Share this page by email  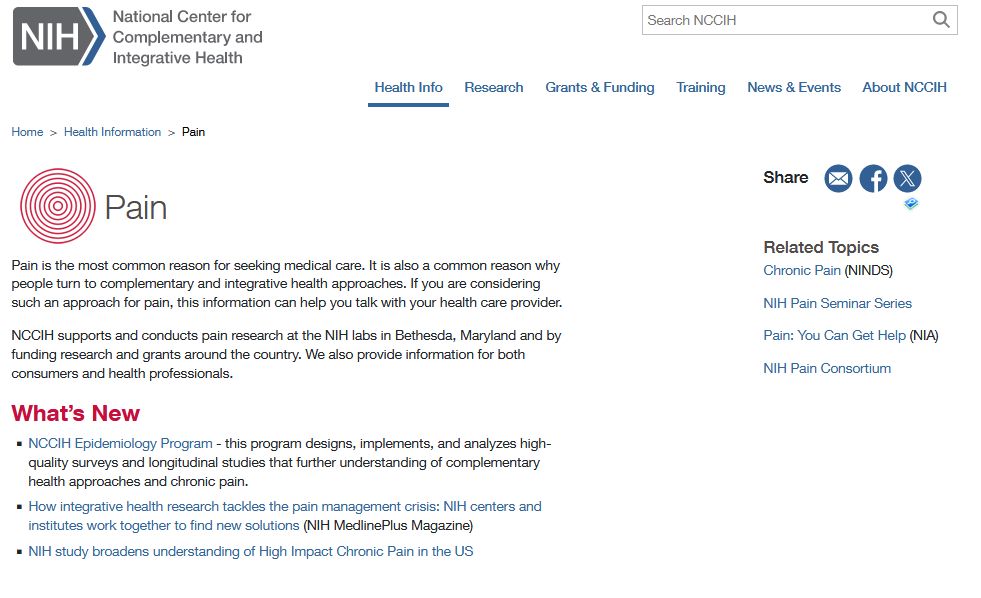coord(838,179)
